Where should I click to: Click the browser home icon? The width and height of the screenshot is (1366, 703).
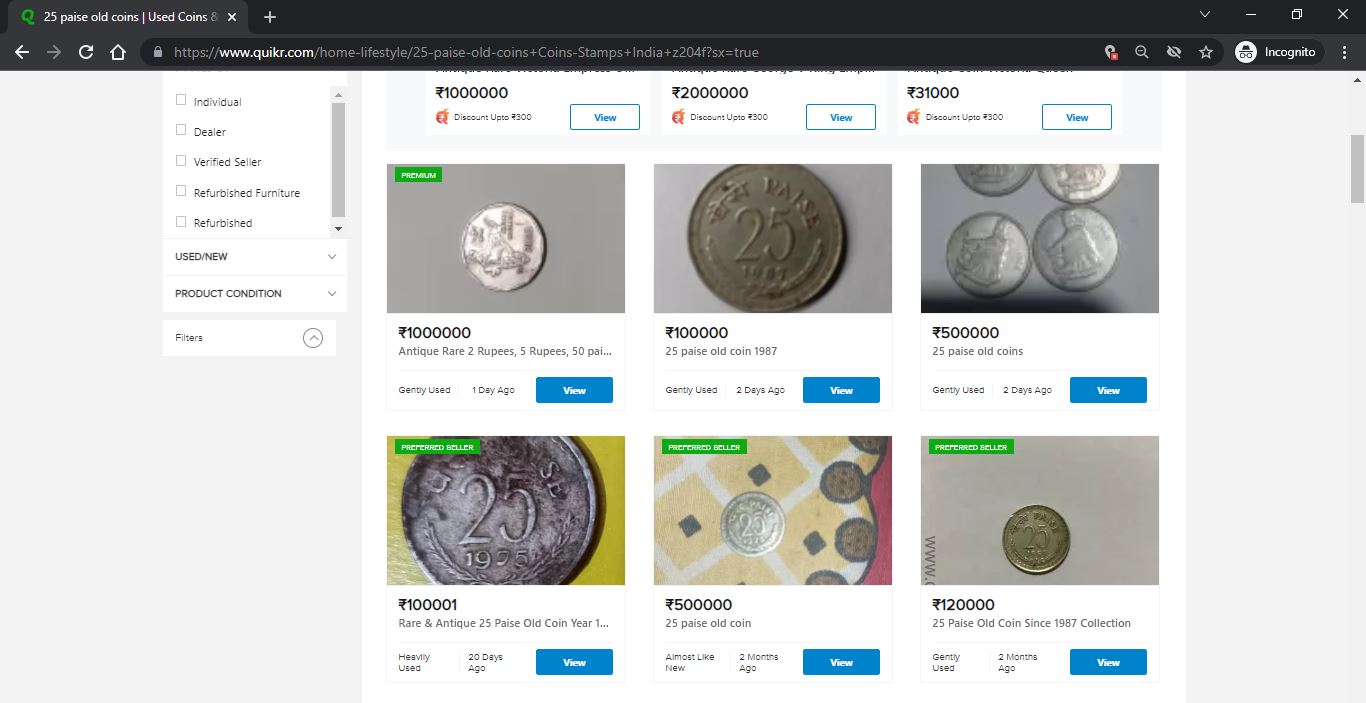[117, 51]
